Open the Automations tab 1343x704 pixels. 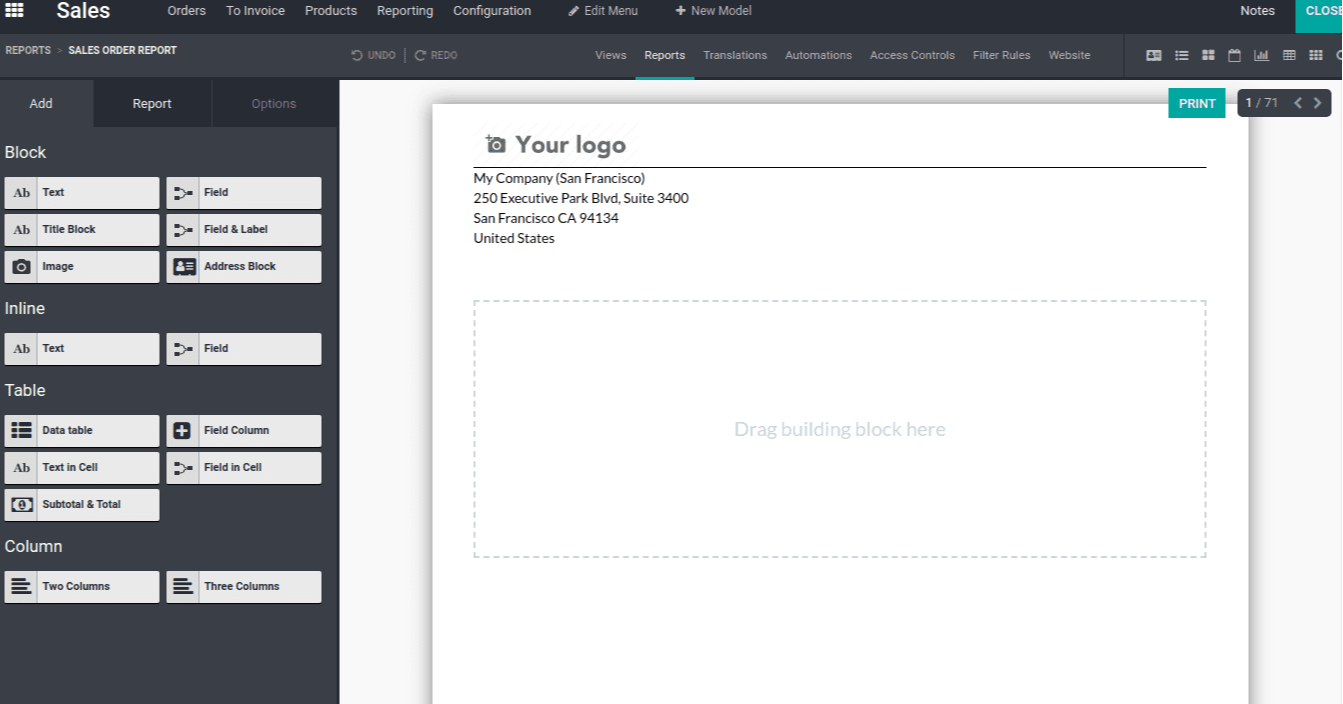pos(818,56)
